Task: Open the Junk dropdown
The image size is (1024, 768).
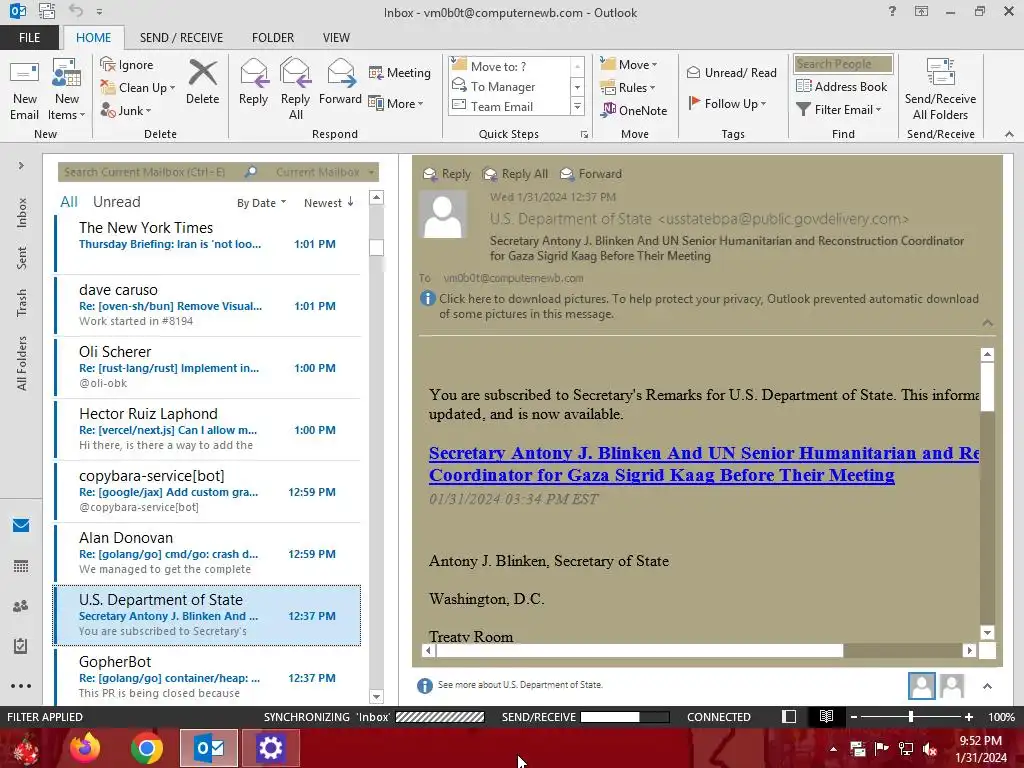Action: pos(126,110)
